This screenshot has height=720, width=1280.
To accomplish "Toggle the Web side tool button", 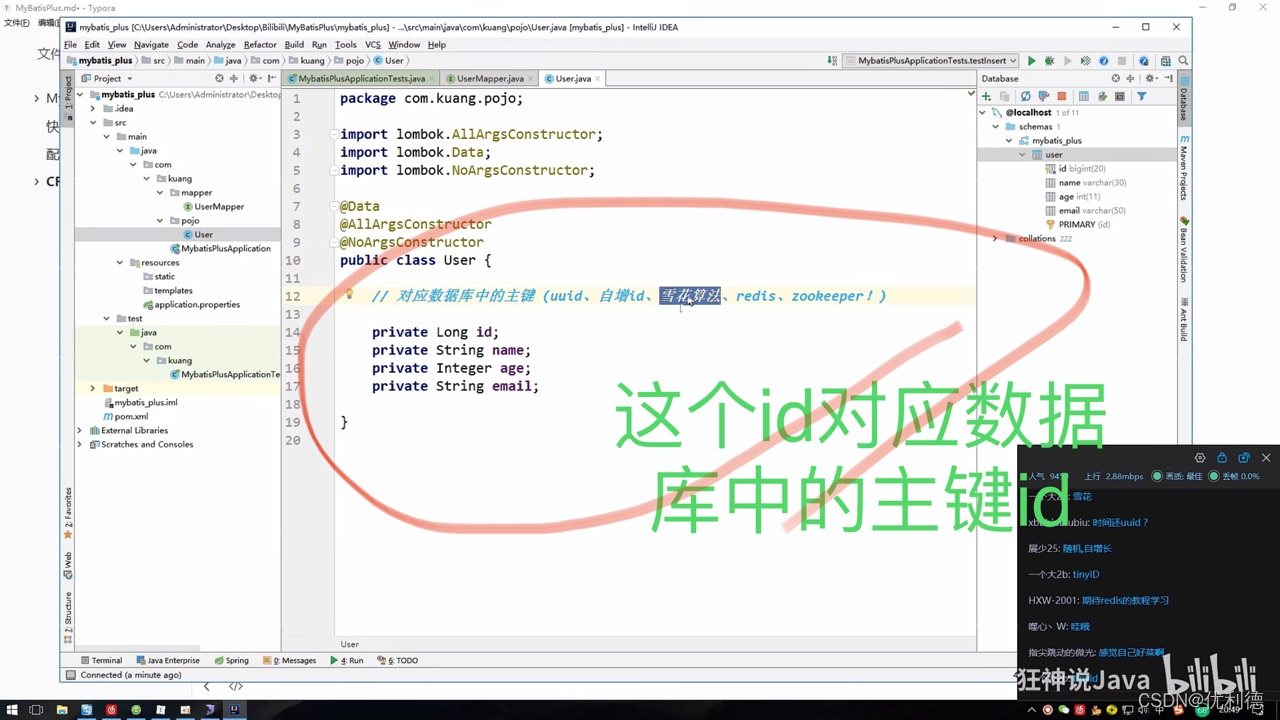I will (69, 564).
